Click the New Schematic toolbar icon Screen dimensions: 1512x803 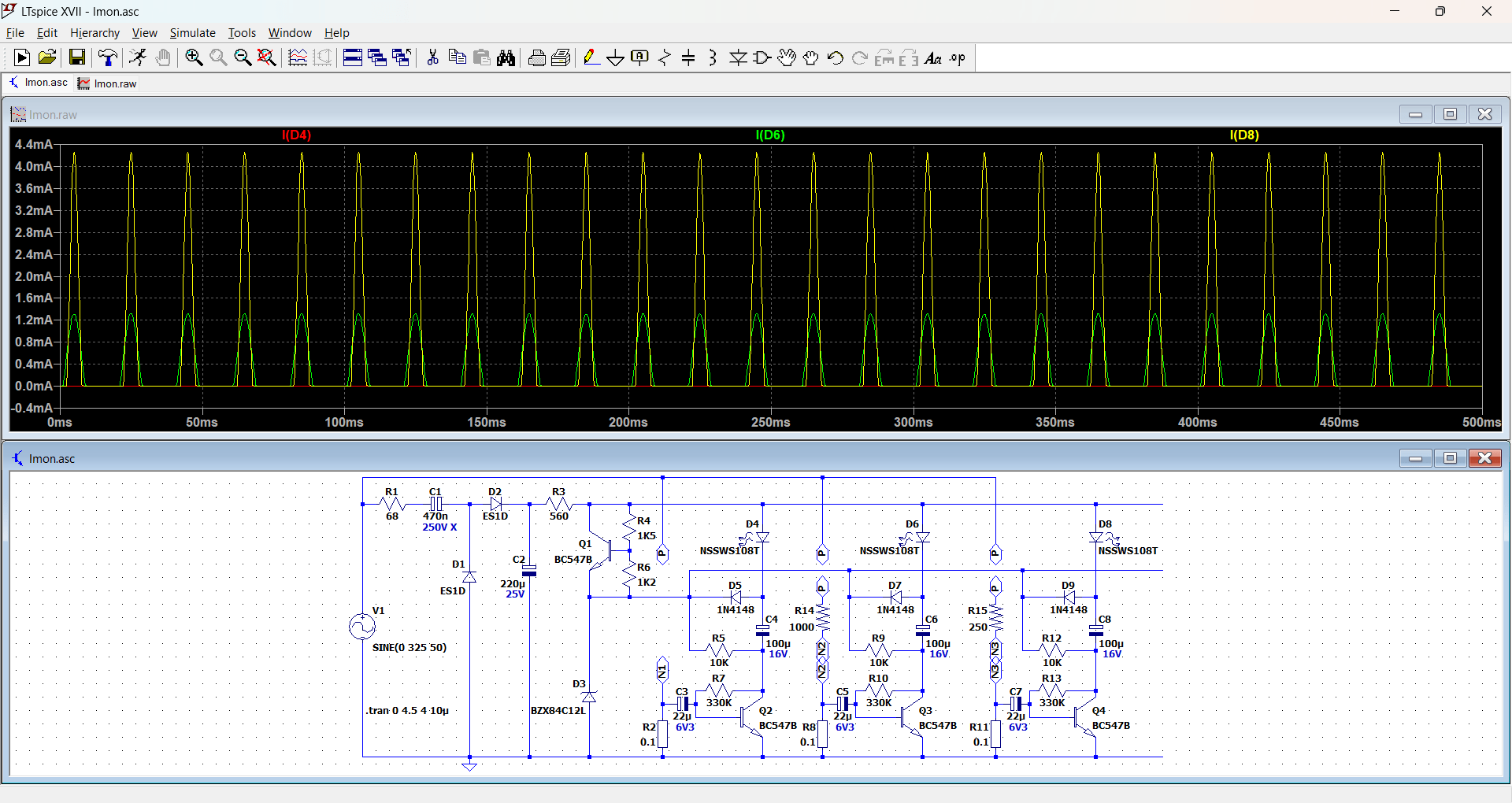pyautogui.click(x=22, y=57)
